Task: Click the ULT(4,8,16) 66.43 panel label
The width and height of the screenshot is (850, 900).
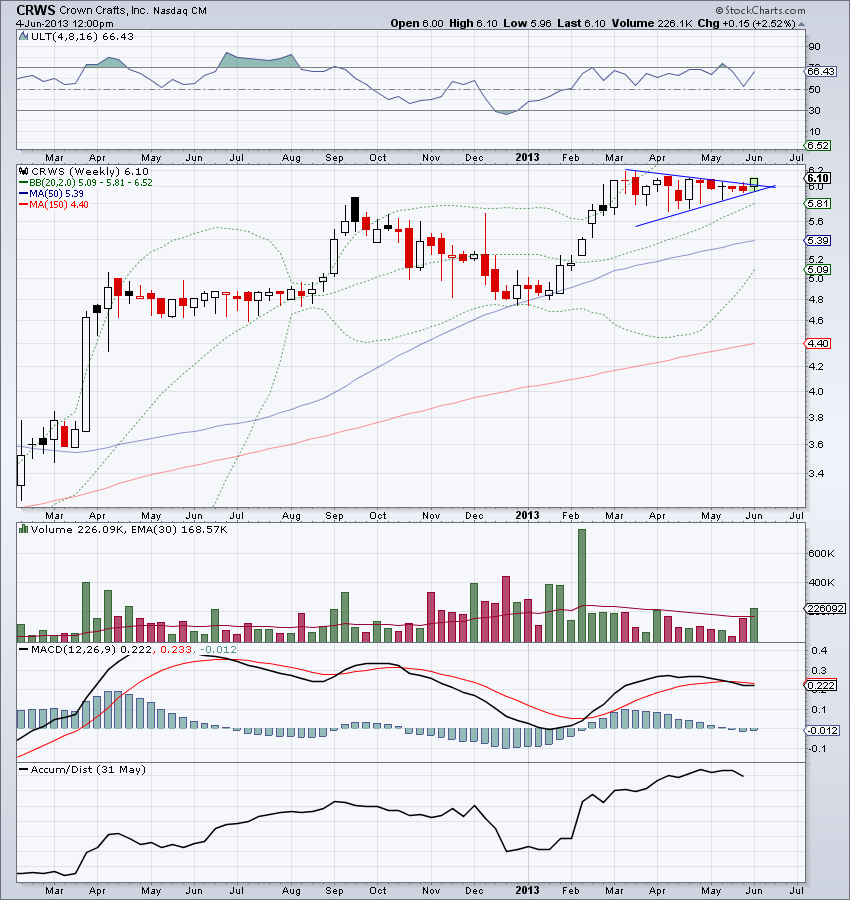Action: click(82, 36)
